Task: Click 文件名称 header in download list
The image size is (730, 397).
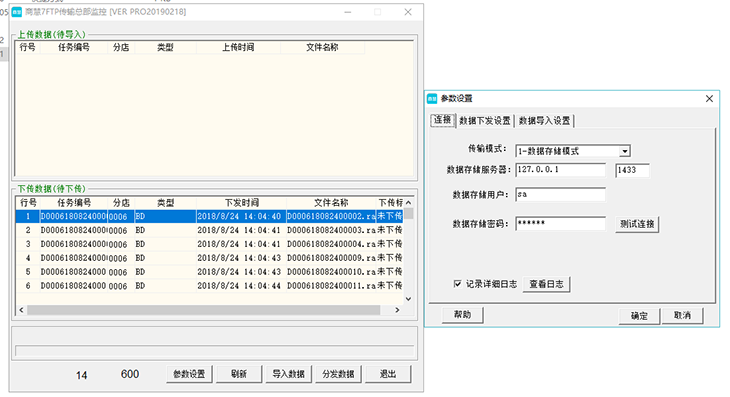Action: pos(331,203)
